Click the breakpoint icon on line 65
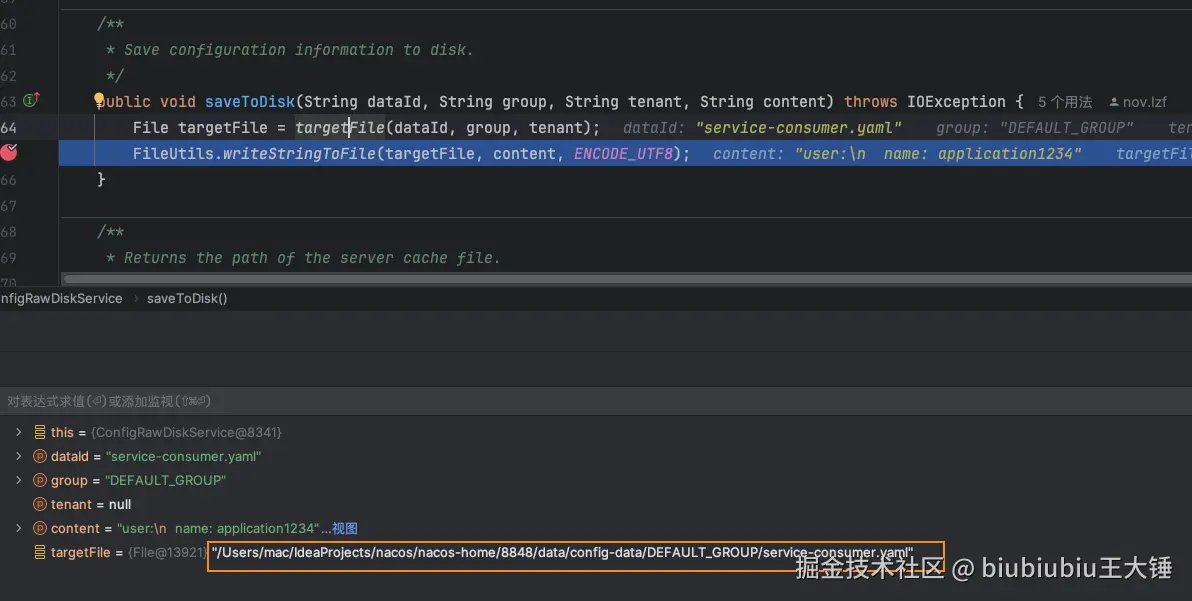This screenshot has width=1192, height=601. pos(8,153)
